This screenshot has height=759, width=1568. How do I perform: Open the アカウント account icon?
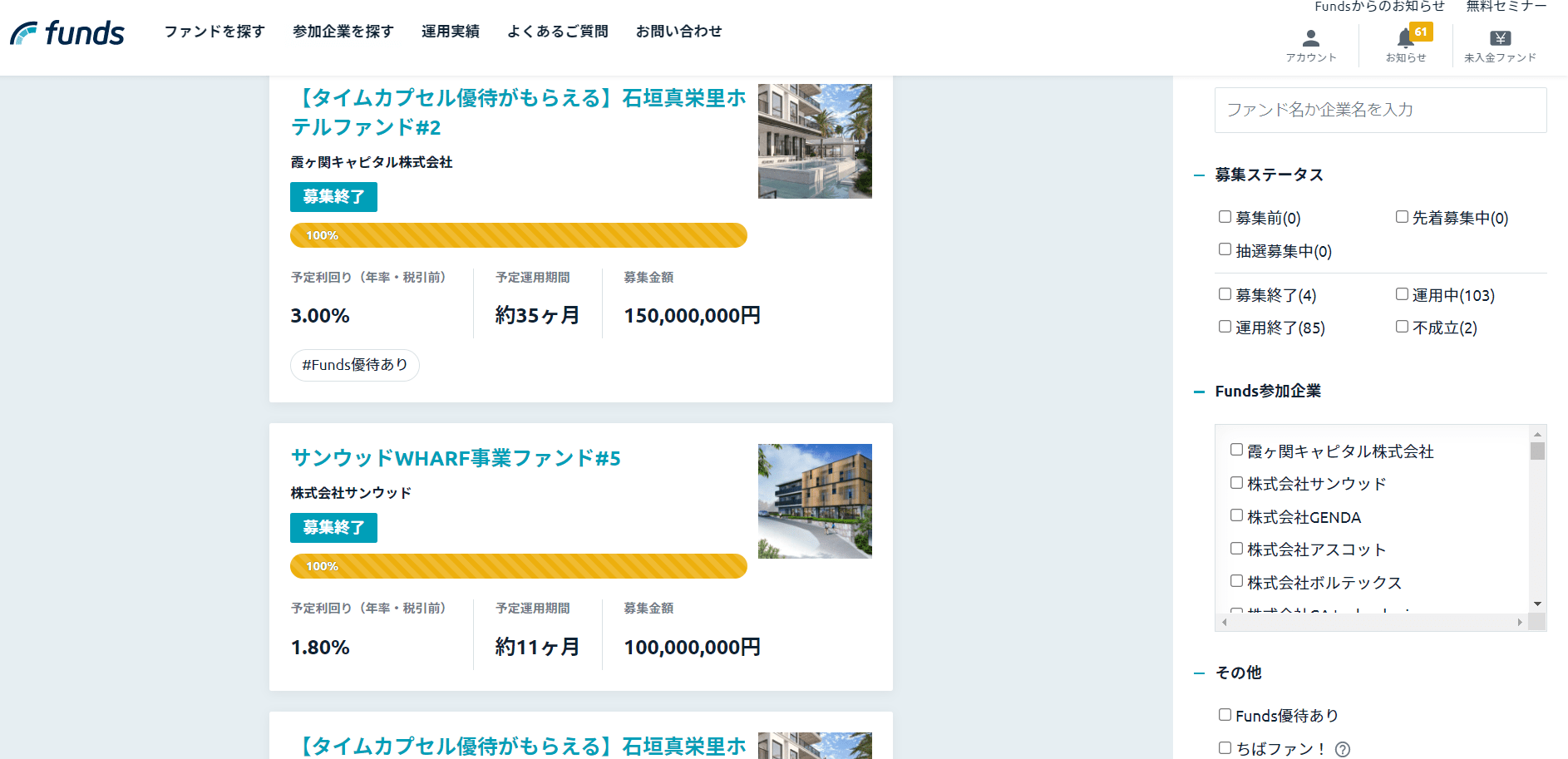(1311, 46)
